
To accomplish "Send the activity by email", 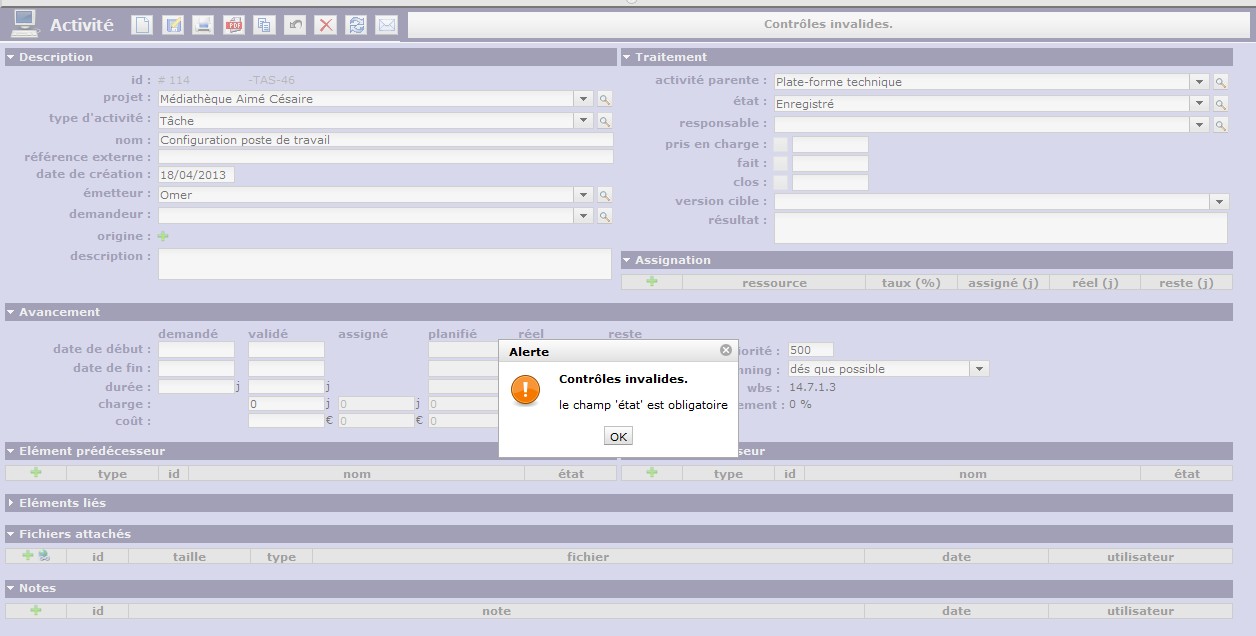I will [x=386, y=25].
